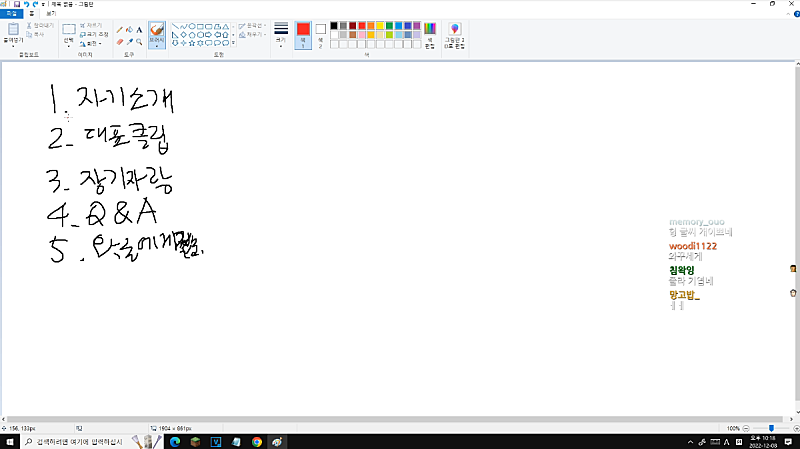Open the File (파일) menu tab
The image size is (800, 449).
click(11, 14)
